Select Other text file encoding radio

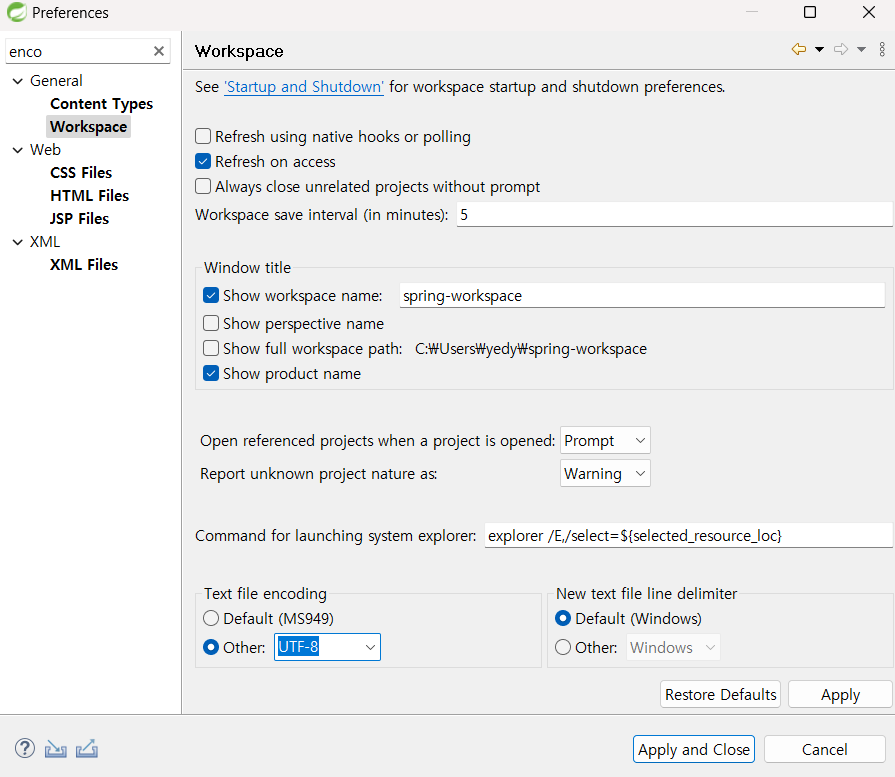[211, 647]
